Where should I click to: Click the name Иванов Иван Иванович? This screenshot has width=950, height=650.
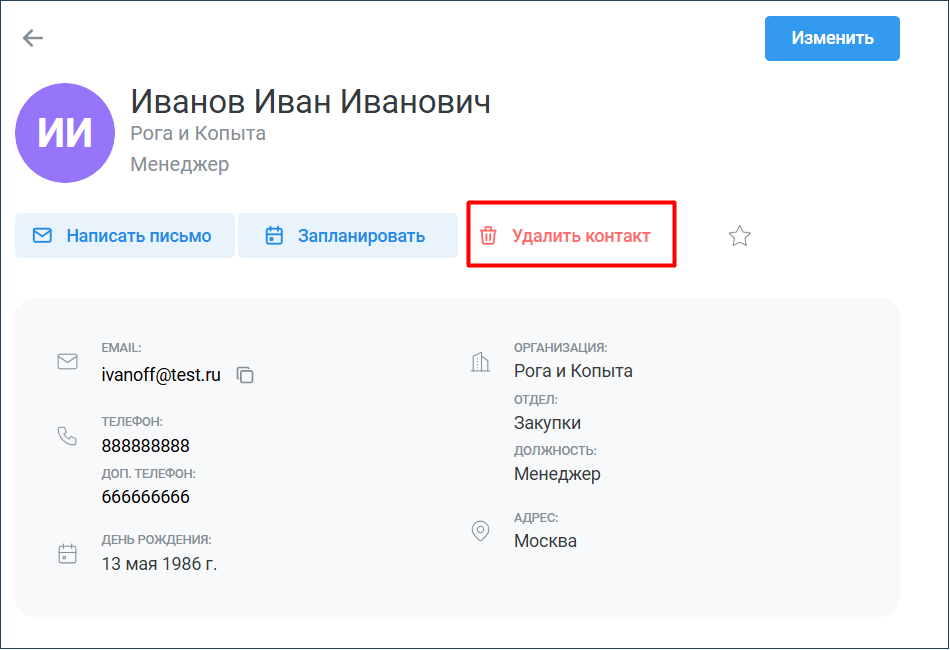tap(310, 101)
